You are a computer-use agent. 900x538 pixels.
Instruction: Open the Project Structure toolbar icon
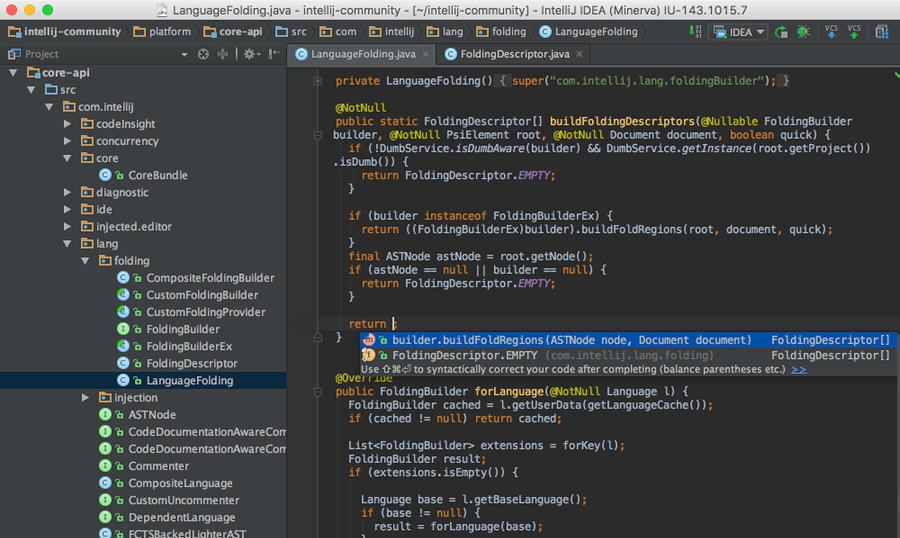point(882,32)
